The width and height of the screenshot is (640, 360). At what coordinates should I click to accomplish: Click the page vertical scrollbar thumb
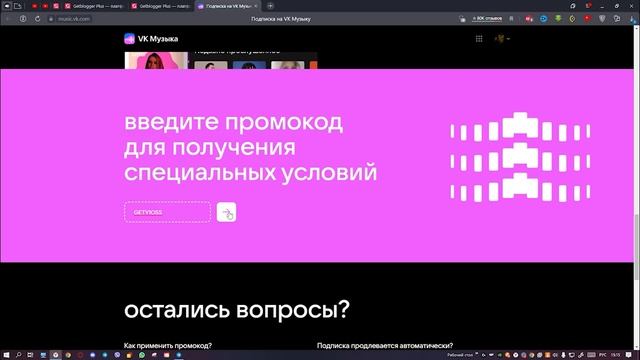[636, 246]
